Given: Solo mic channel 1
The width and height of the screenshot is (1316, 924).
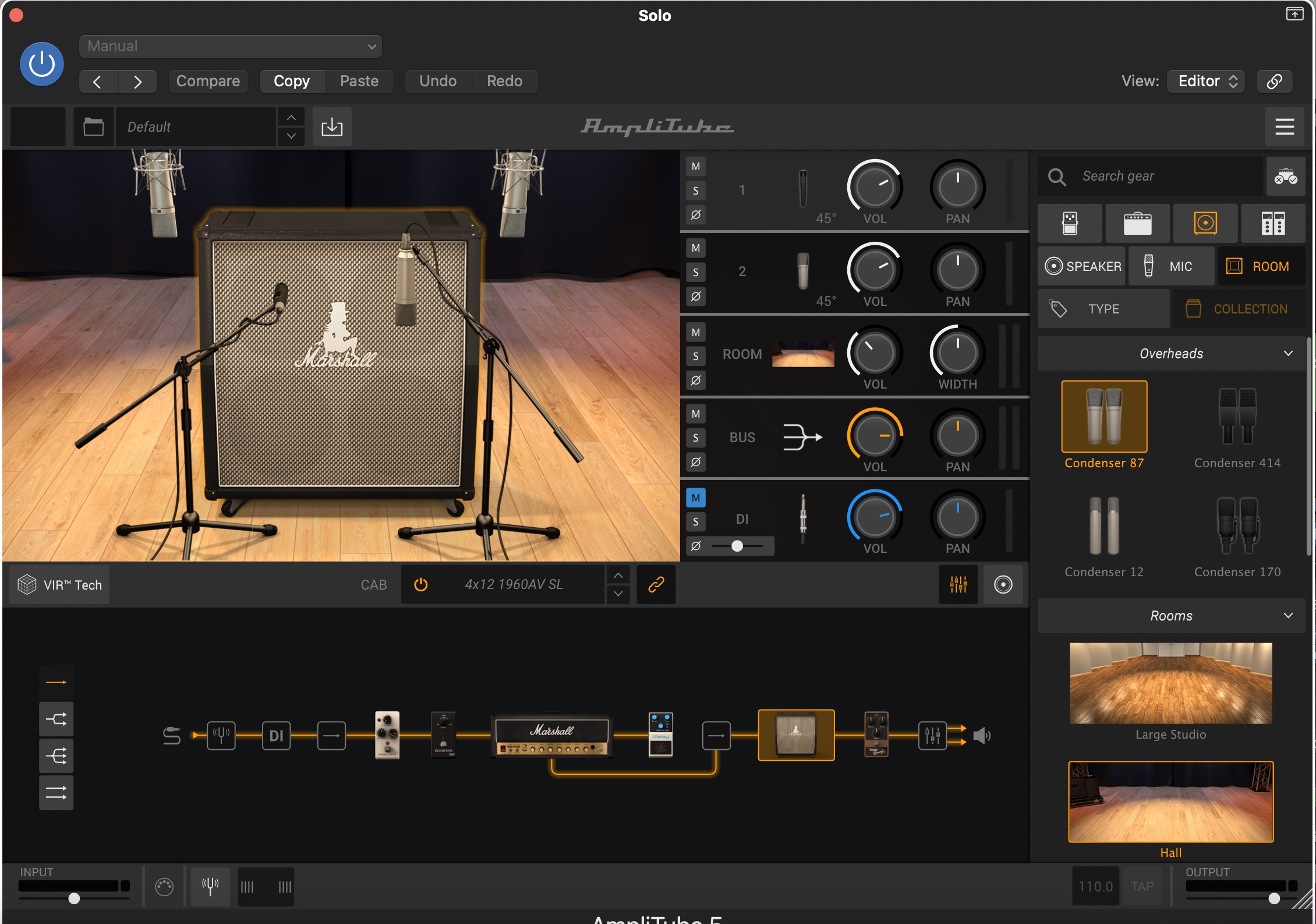Looking at the screenshot, I should [x=696, y=191].
